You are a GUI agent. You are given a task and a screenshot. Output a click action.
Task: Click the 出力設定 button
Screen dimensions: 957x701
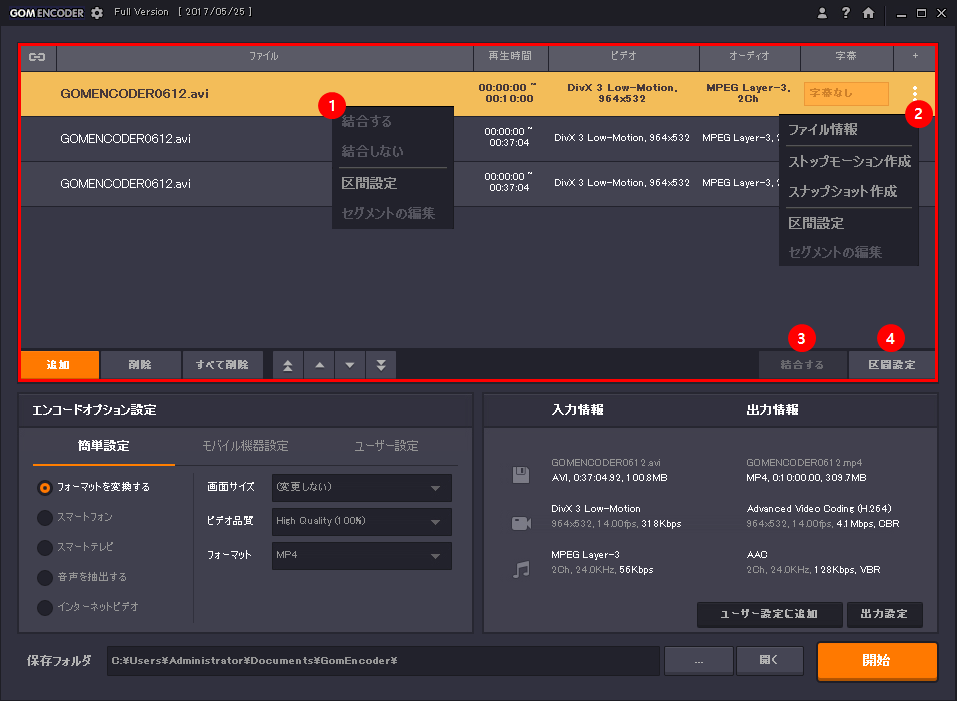pos(884,614)
